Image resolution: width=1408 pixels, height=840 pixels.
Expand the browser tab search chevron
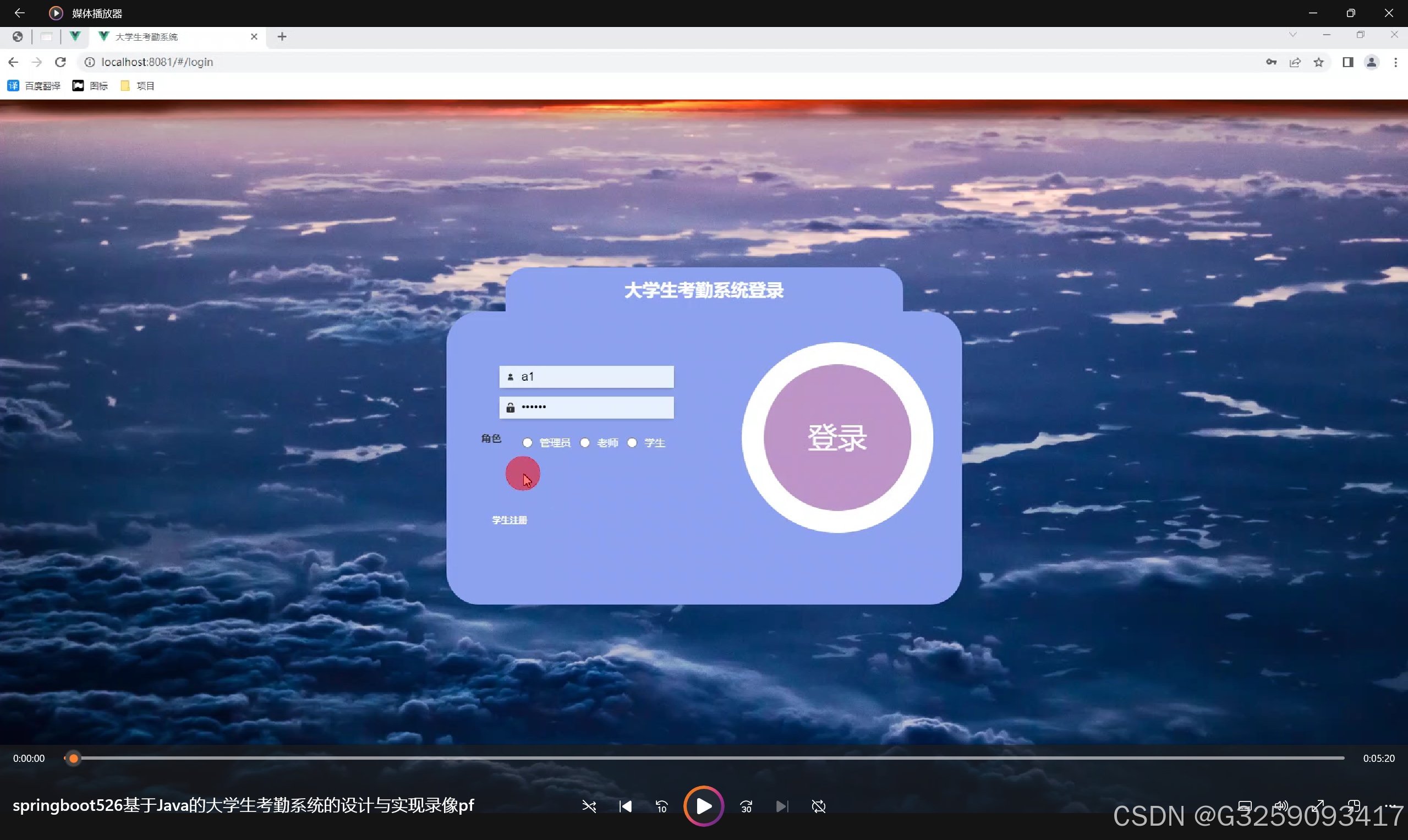[x=1292, y=35]
